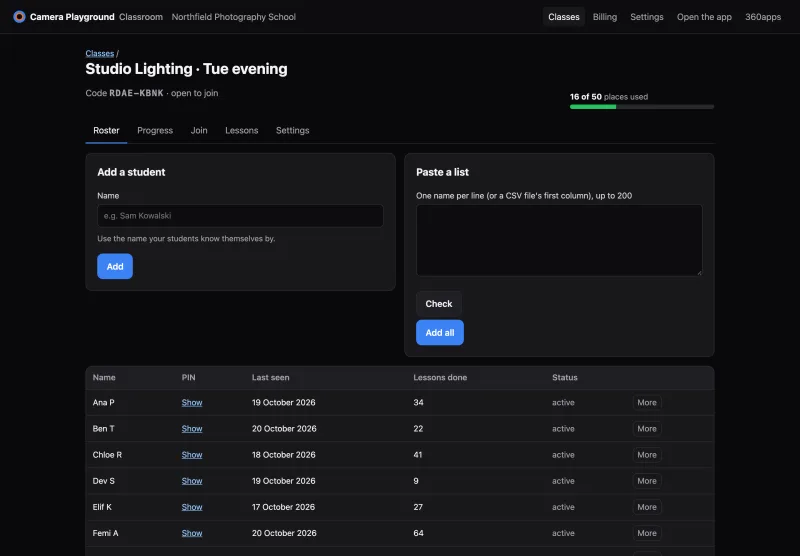
Task: Open the class Settings tab
Action: tap(292, 131)
